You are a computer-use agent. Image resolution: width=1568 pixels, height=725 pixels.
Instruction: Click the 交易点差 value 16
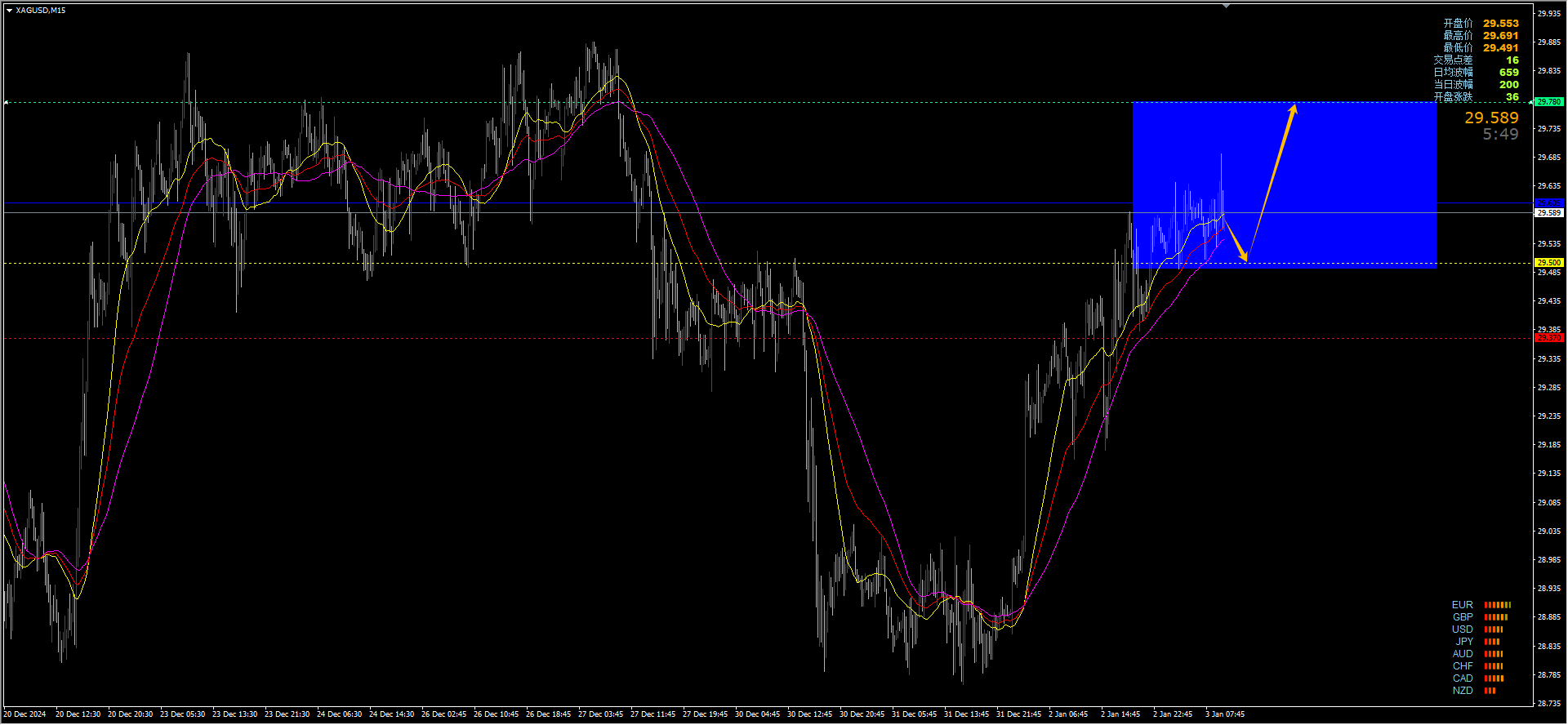click(1512, 60)
